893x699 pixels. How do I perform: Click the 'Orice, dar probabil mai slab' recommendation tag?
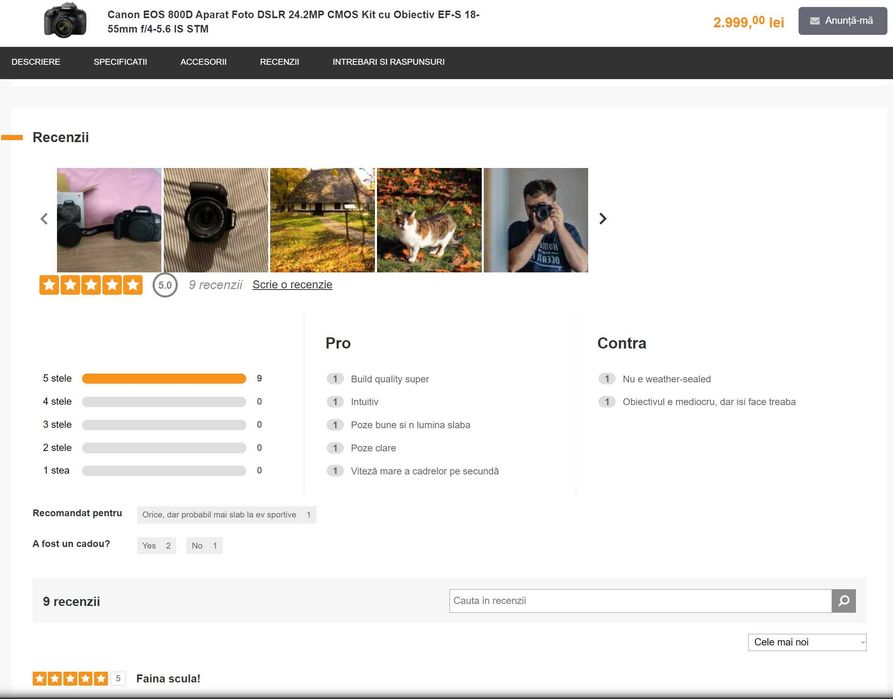pos(227,515)
